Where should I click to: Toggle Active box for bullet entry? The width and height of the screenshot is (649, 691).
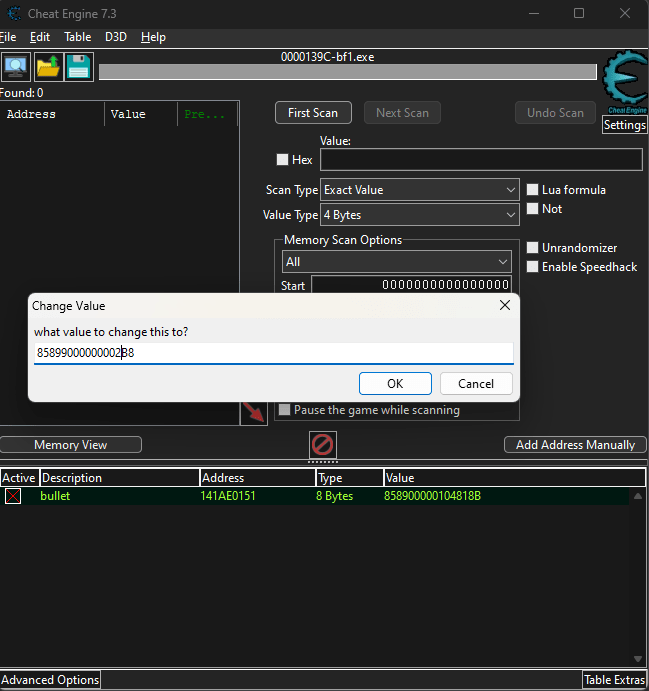[13, 496]
